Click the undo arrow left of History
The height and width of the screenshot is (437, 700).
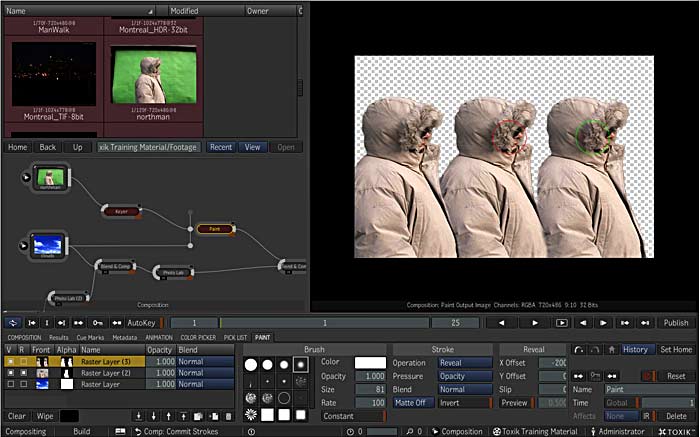tap(579, 349)
